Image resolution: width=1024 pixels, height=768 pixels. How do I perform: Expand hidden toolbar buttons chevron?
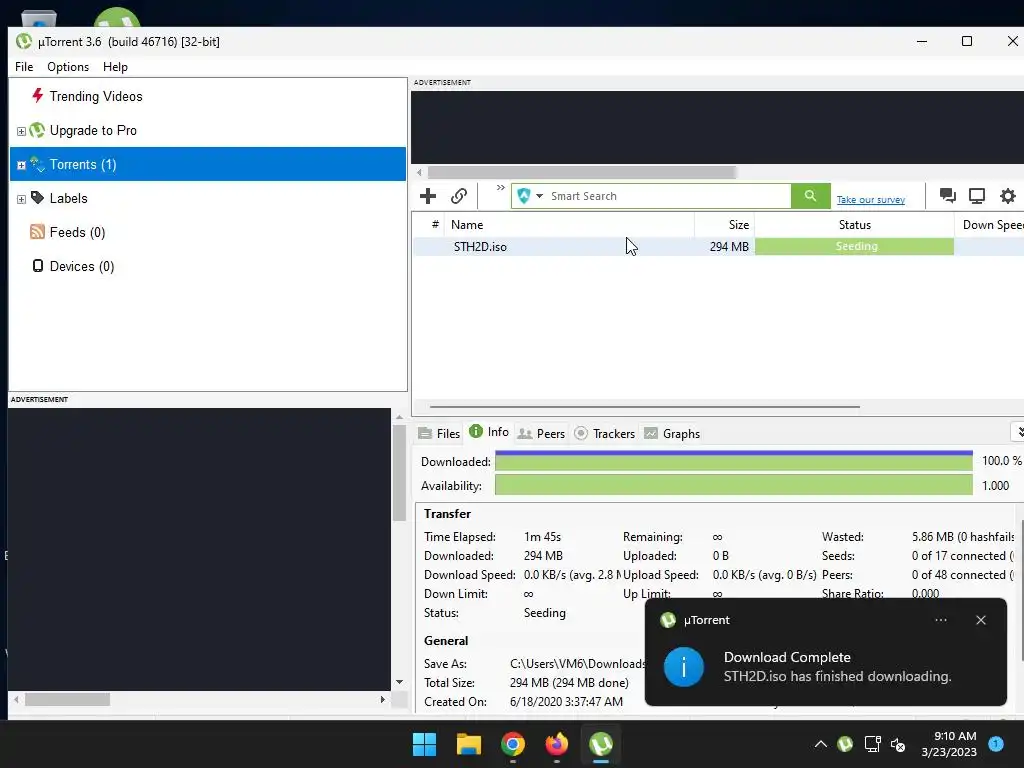pyautogui.click(x=501, y=187)
